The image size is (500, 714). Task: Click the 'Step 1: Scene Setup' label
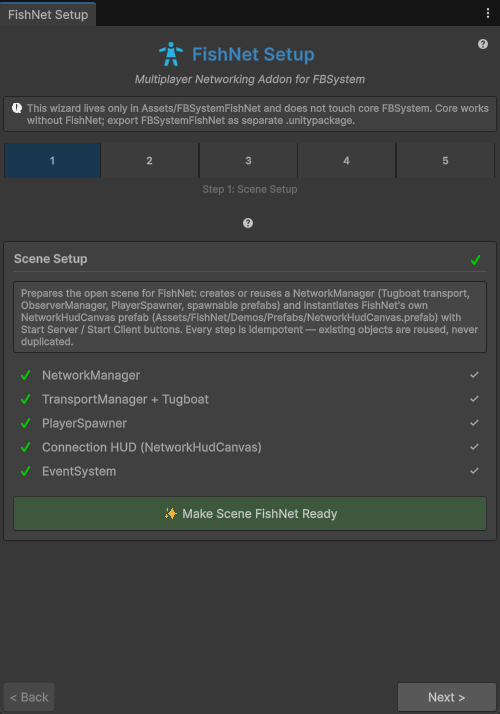point(250,189)
